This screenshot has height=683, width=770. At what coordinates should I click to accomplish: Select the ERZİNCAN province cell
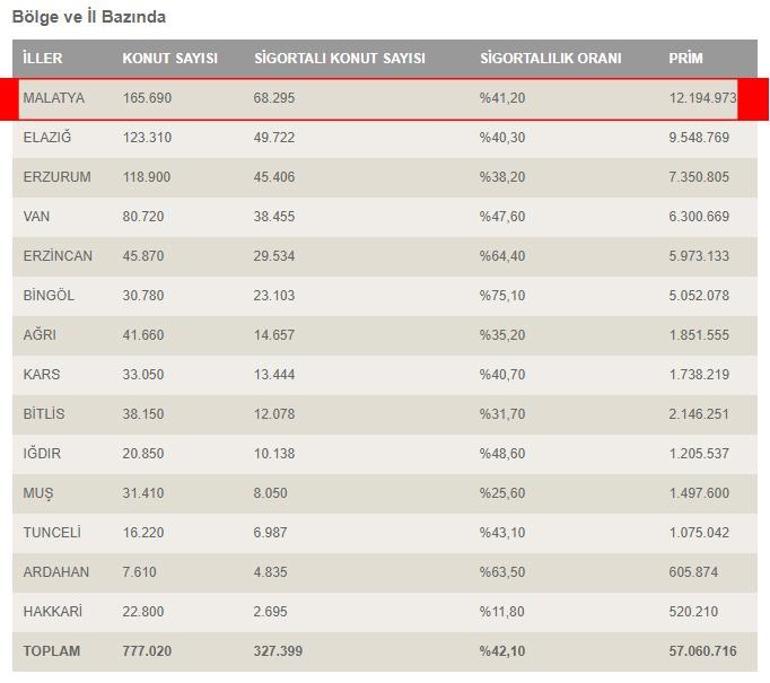[x=57, y=256]
